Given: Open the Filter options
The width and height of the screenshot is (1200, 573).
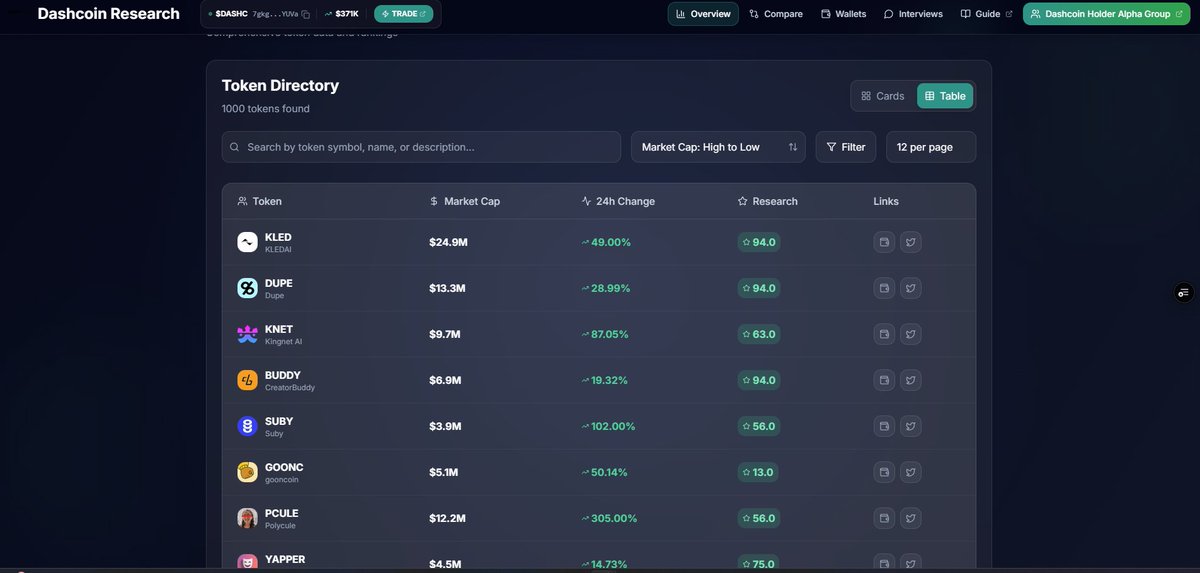Looking at the screenshot, I should (x=846, y=147).
